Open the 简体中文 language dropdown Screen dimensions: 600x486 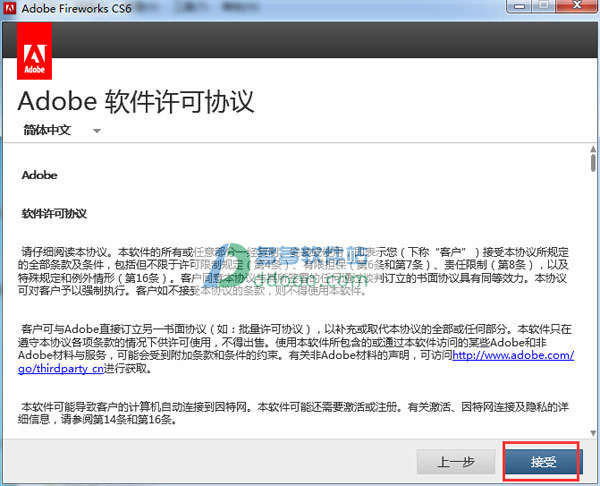[61, 130]
